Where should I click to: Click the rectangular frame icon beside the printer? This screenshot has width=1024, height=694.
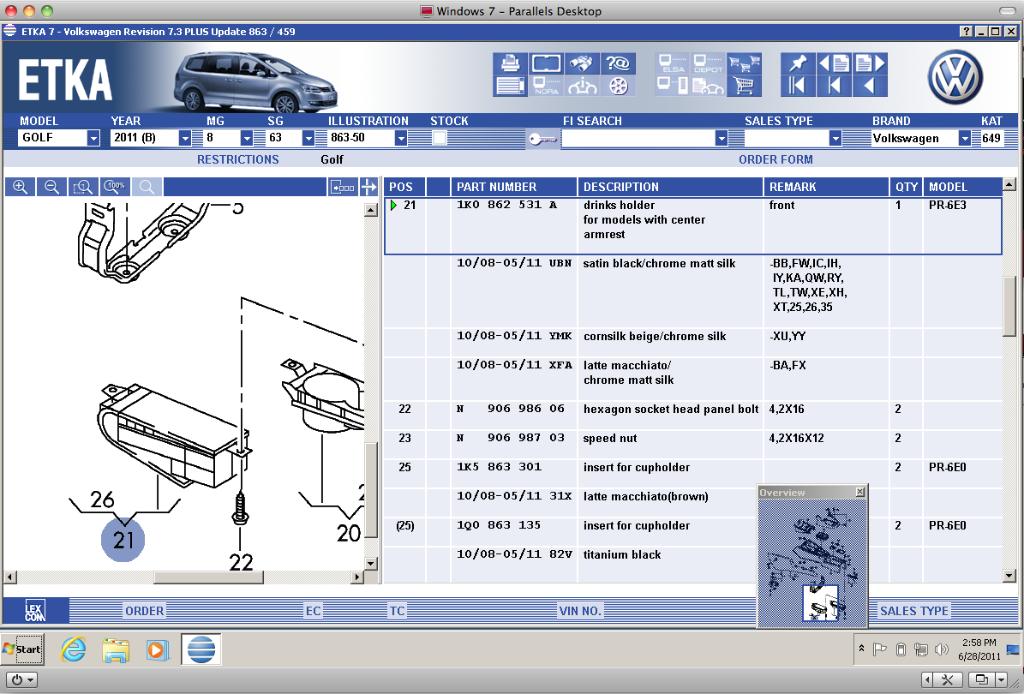(546, 63)
